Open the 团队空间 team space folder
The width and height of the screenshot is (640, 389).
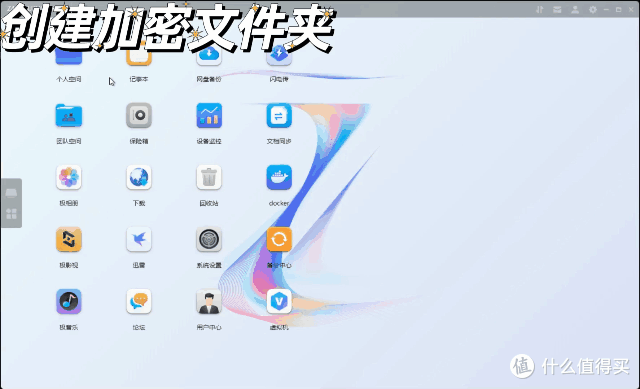[69, 116]
